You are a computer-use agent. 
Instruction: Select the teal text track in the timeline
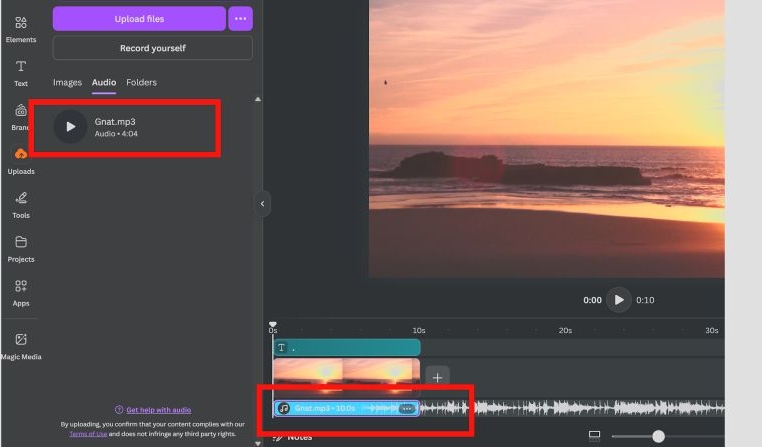pos(347,347)
